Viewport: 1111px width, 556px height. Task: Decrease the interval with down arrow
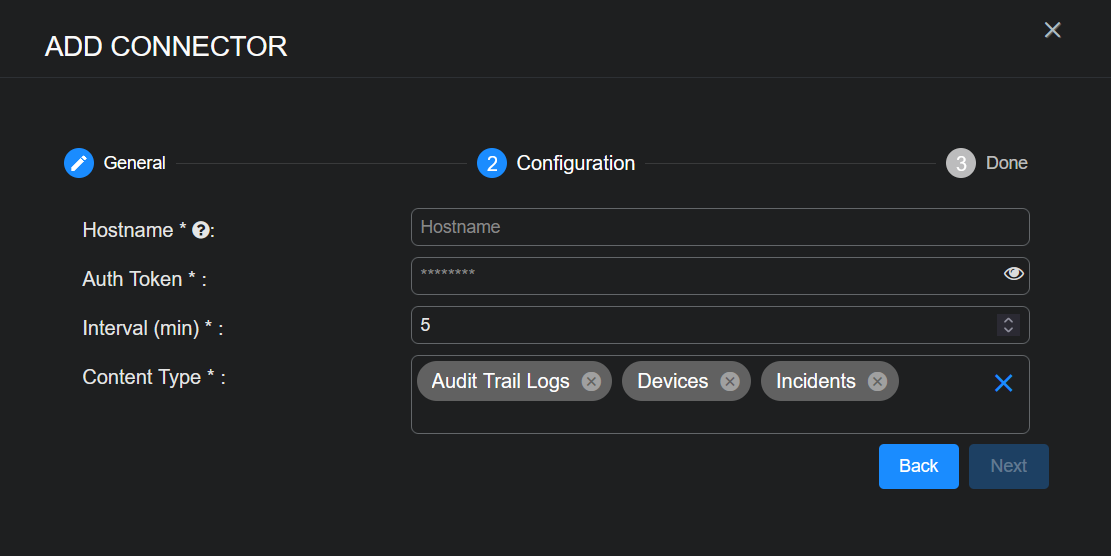point(1008,330)
